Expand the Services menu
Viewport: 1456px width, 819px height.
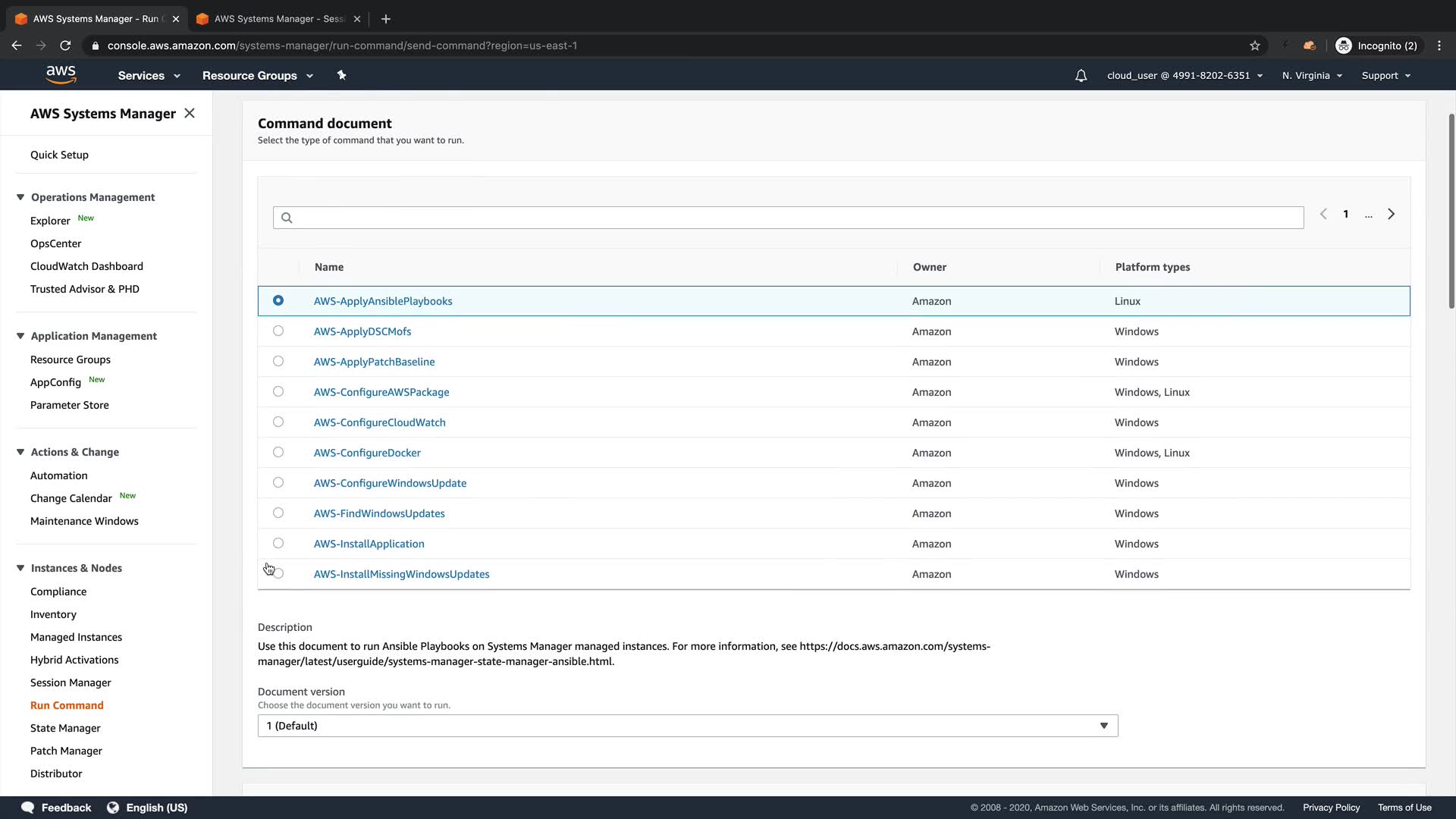[149, 76]
